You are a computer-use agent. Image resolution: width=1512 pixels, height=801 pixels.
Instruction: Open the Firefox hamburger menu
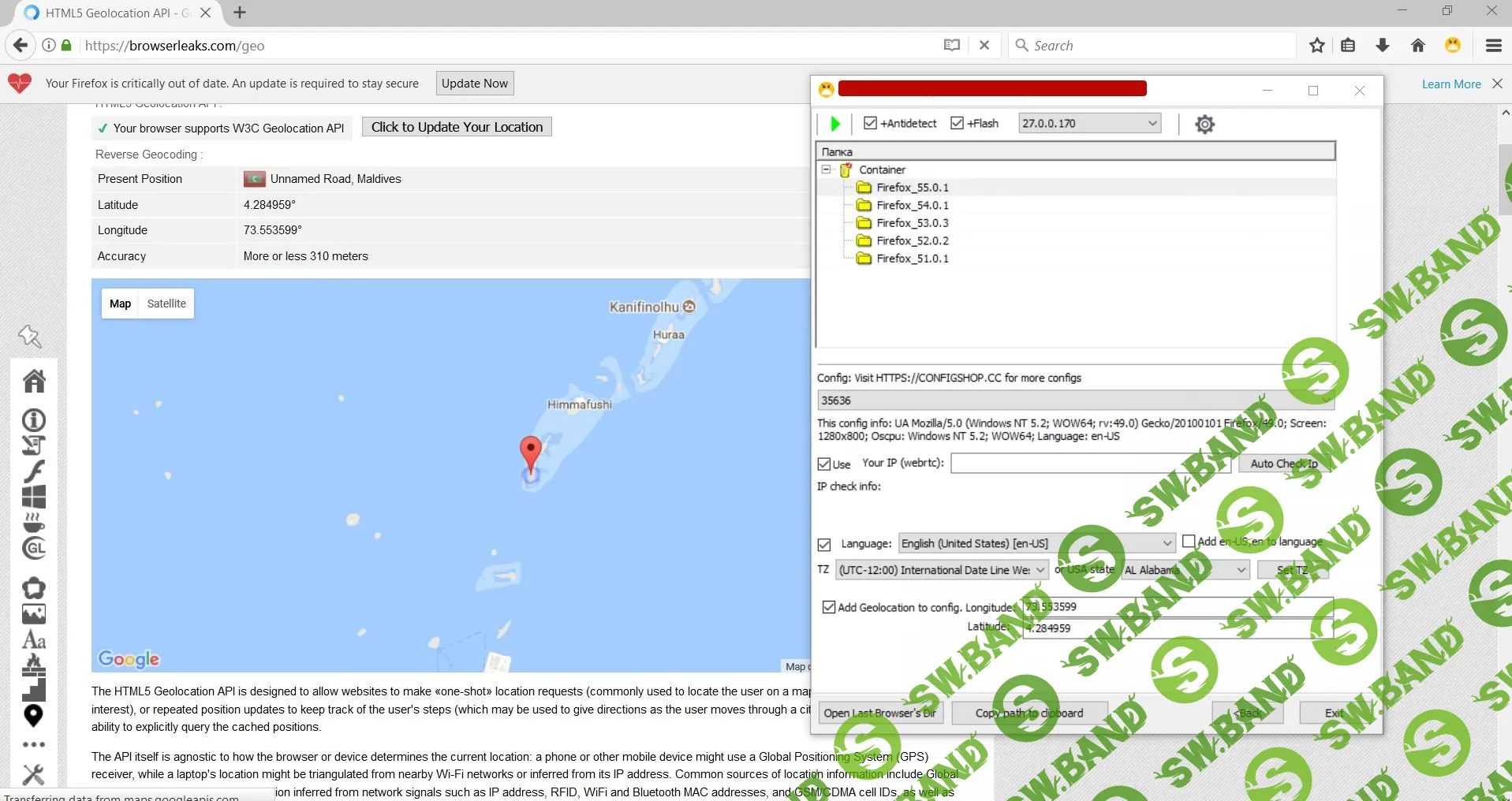tap(1493, 46)
